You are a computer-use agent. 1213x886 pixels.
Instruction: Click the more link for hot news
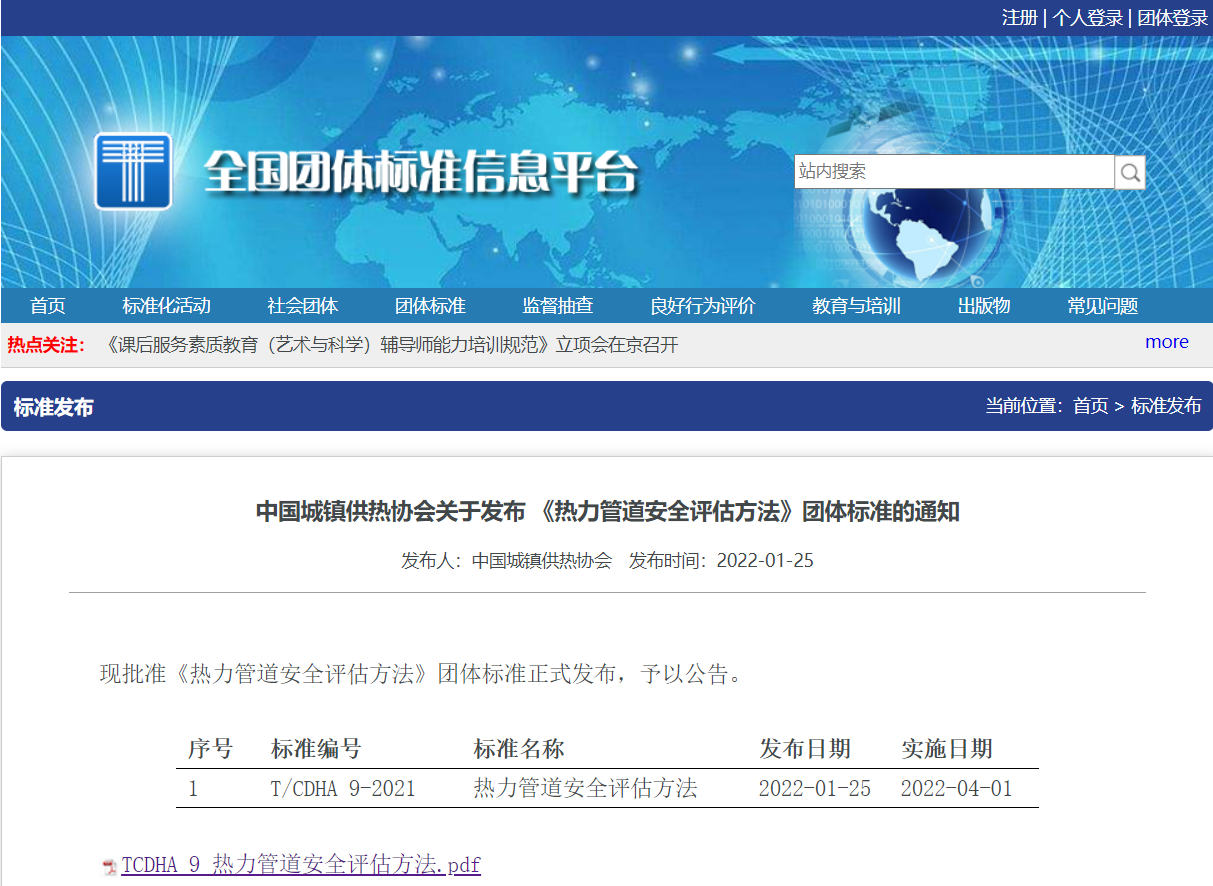coord(1166,342)
